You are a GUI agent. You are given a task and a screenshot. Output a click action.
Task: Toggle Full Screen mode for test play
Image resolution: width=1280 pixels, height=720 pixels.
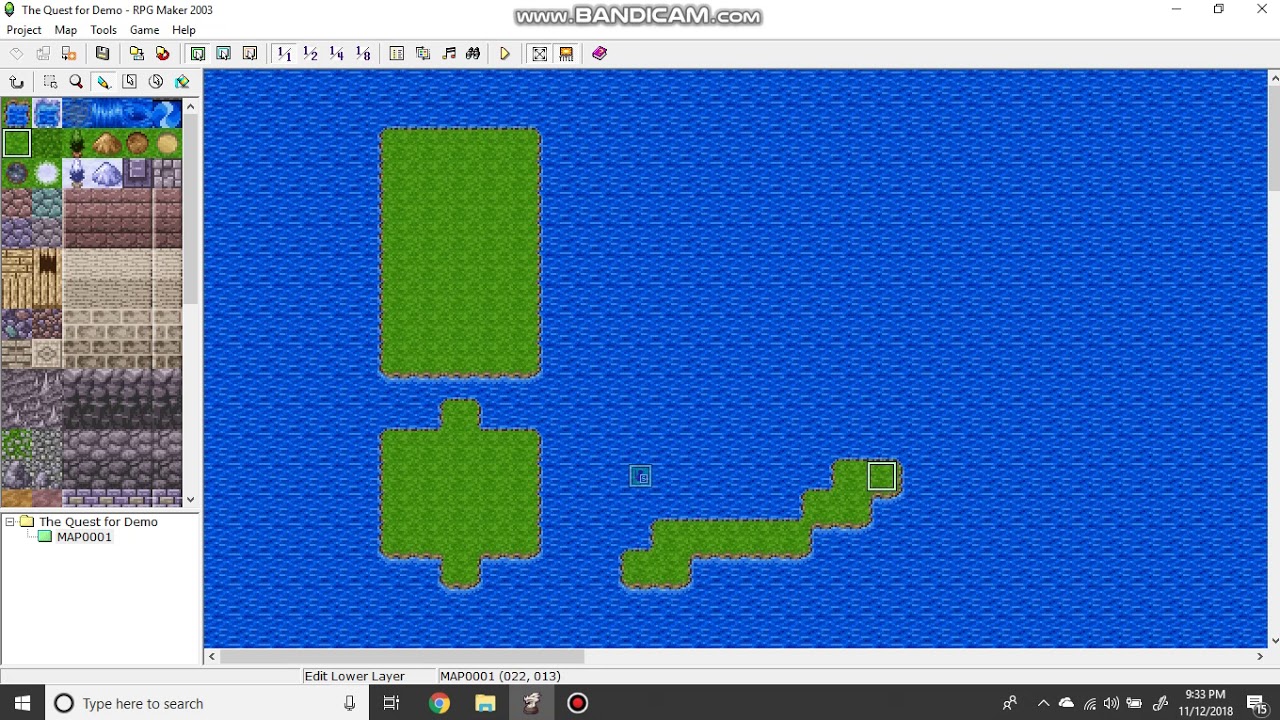tap(540, 54)
